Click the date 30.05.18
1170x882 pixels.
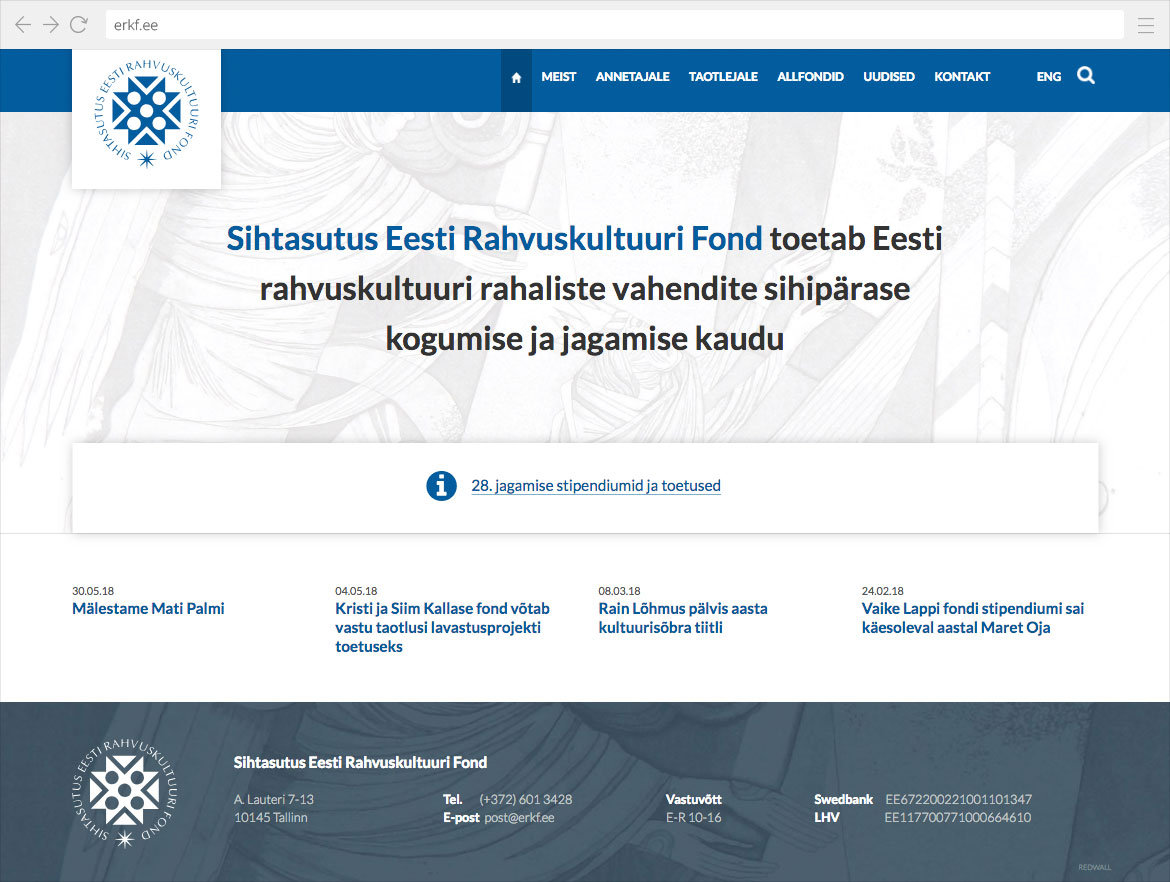click(93, 591)
